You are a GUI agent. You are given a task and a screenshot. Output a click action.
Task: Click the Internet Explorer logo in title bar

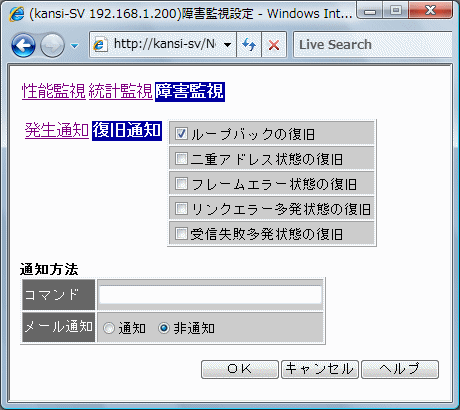[x=17, y=14]
